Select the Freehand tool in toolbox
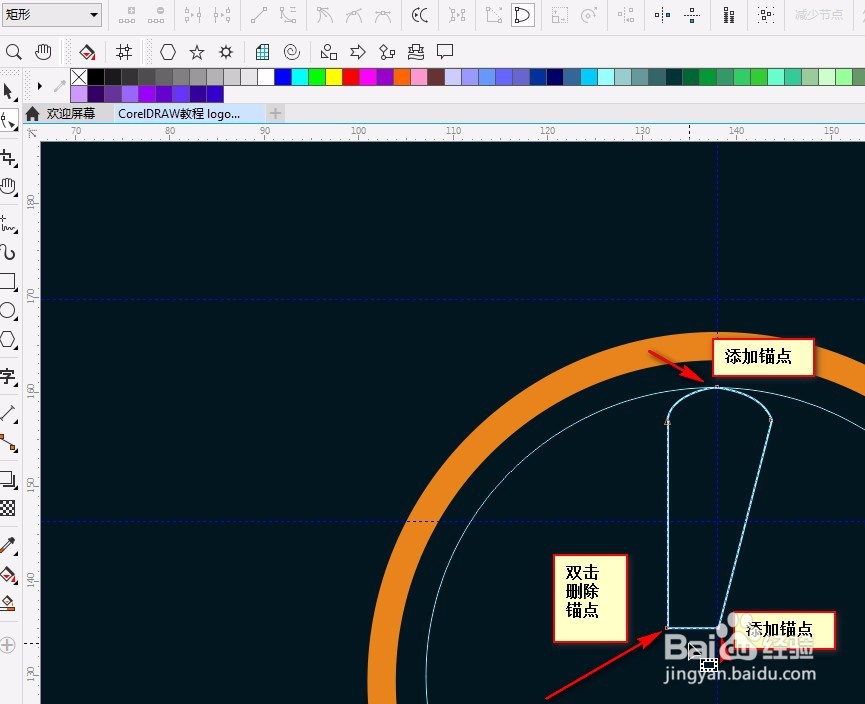Viewport: 865px width, 704px height. (x=9, y=225)
